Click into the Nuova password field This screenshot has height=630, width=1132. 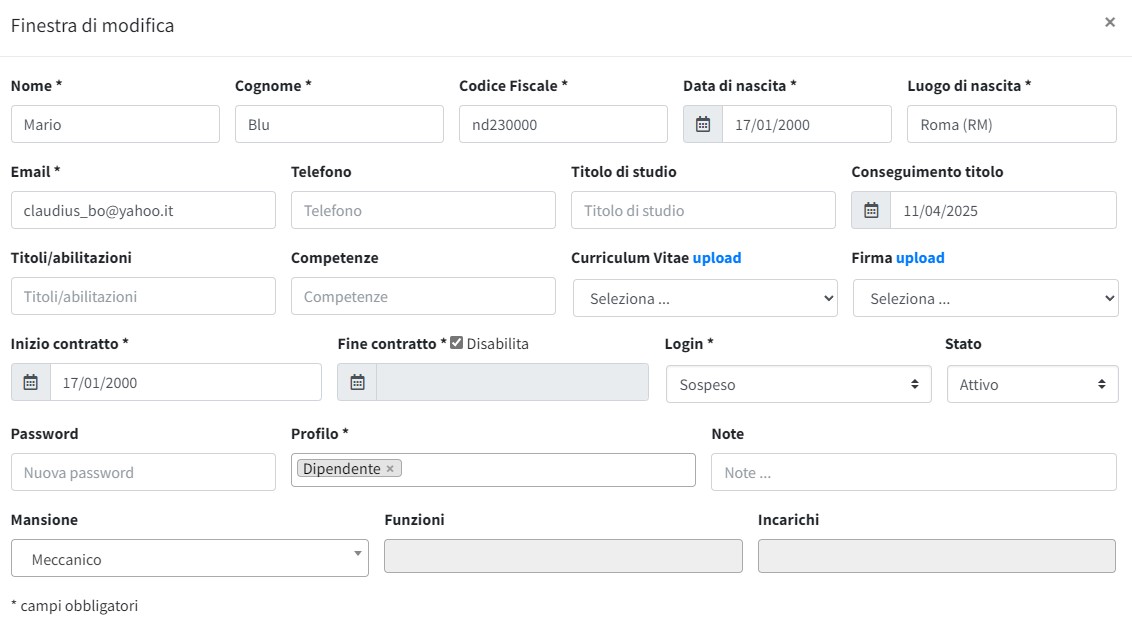click(x=143, y=473)
